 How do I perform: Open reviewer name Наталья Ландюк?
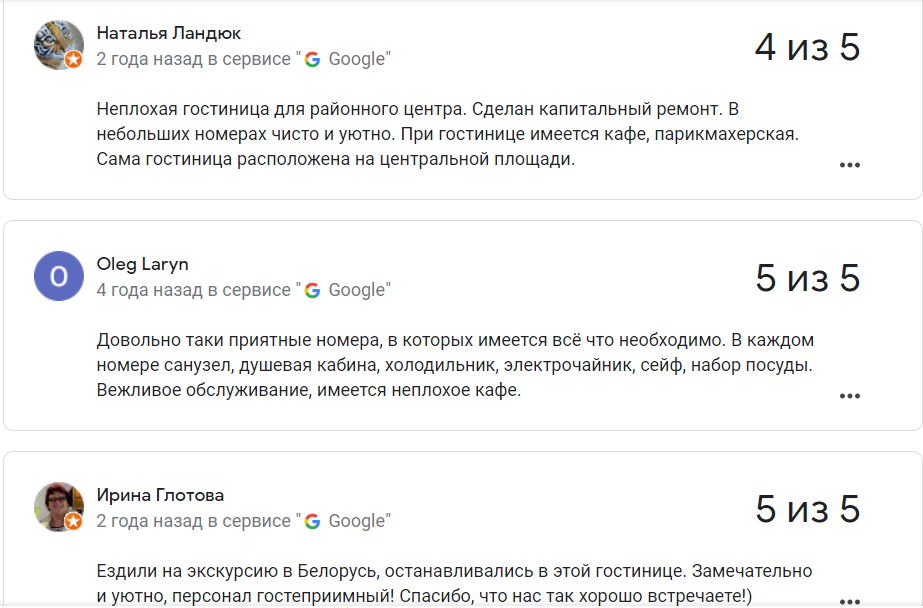(x=168, y=33)
